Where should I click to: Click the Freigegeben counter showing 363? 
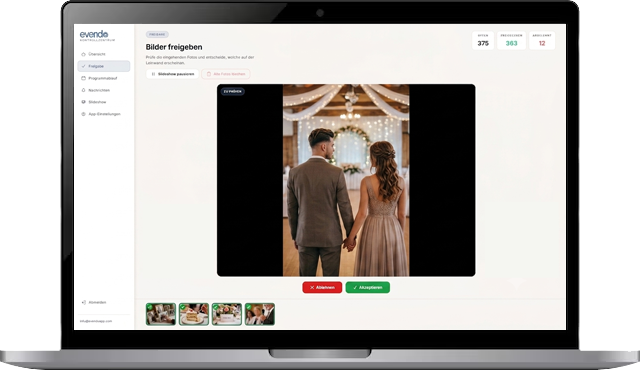click(x=511, y=40)
